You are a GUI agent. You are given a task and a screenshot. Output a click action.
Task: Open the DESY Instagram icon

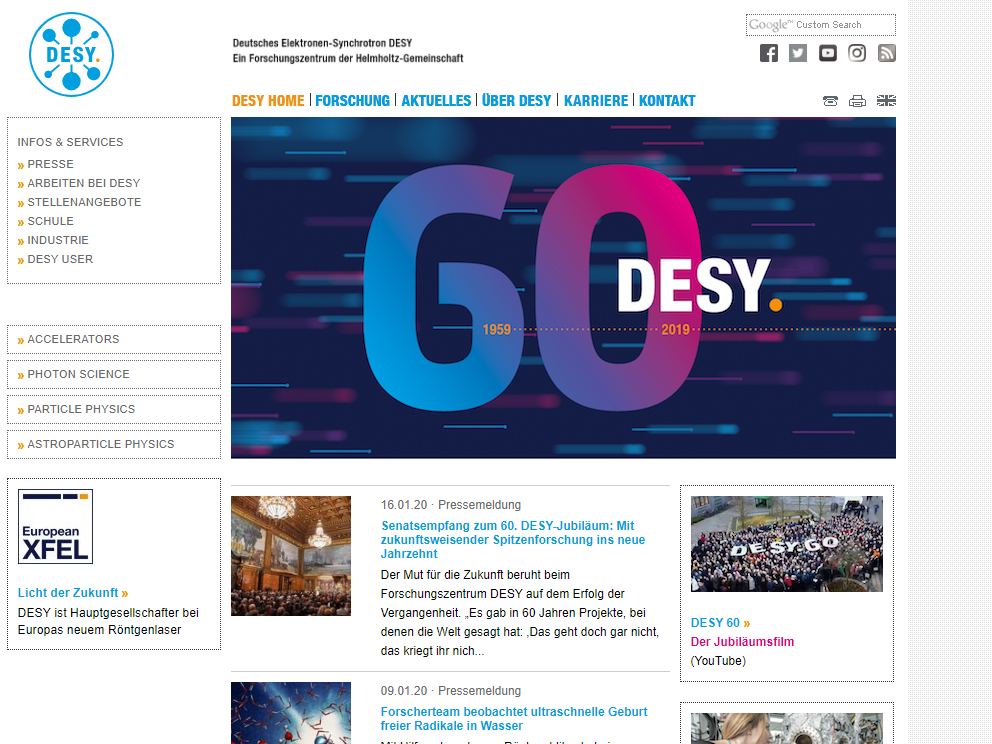(857, 53)
